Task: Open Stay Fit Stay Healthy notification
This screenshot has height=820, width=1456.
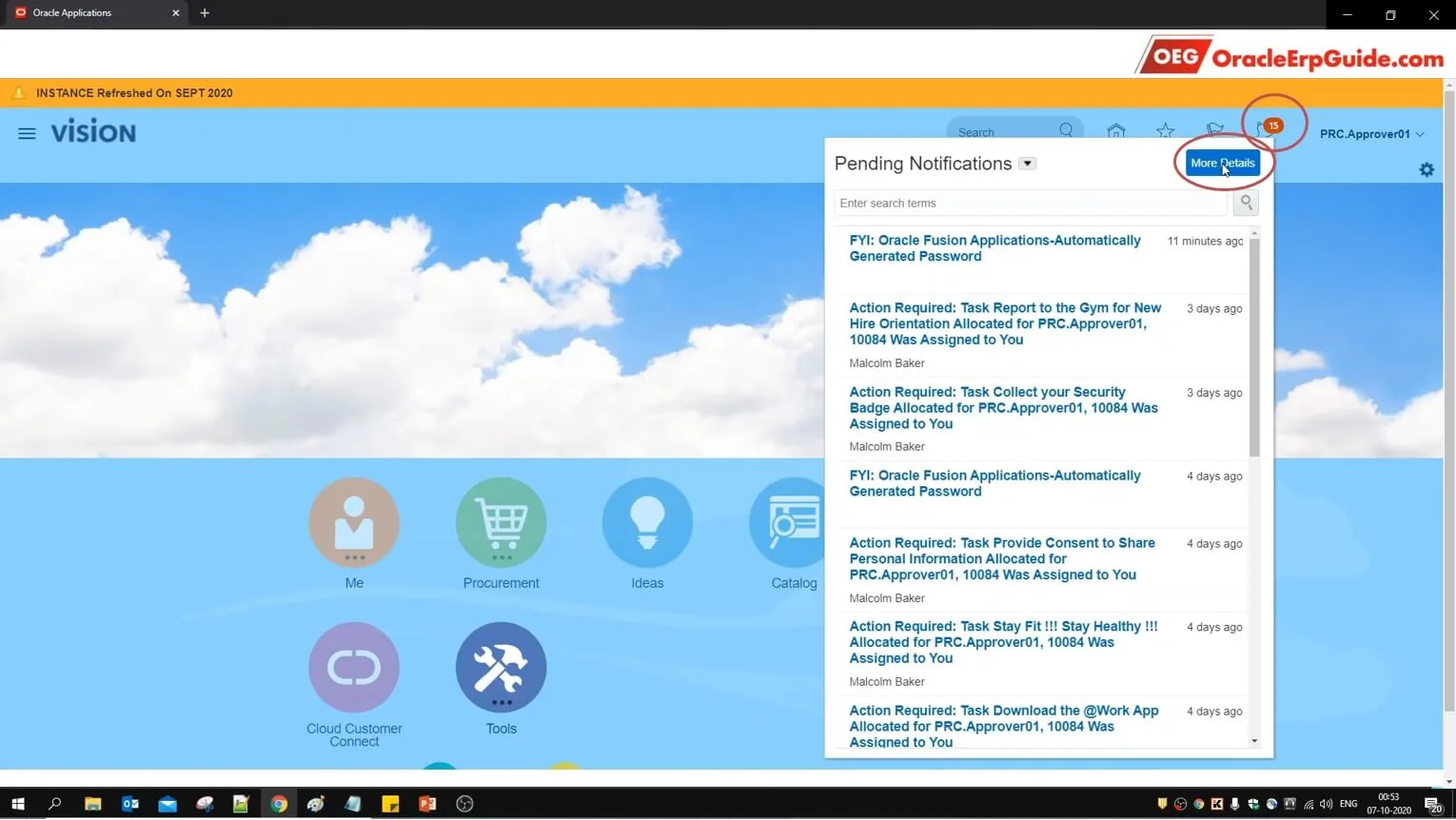Action: click(x=1003, y=643)
